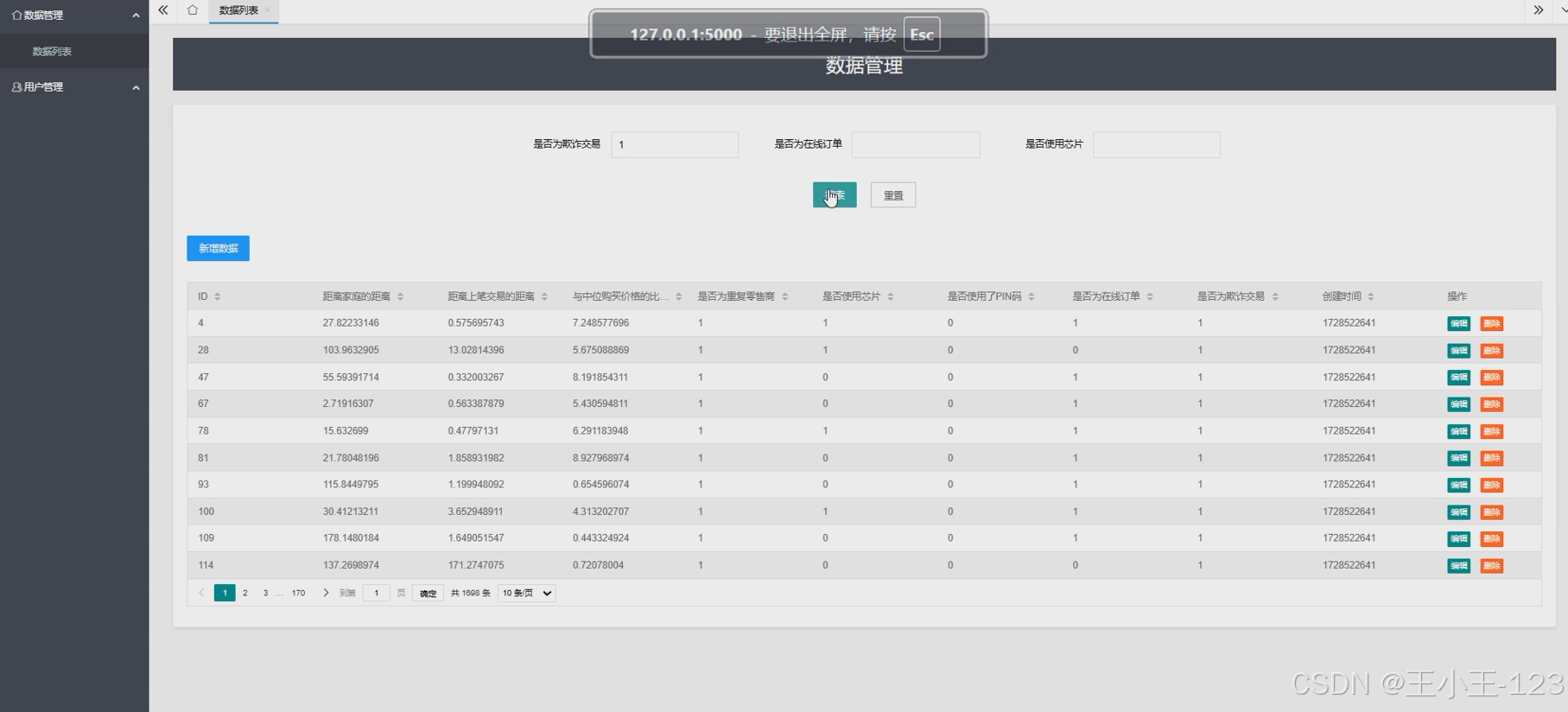Image resolution: width=1568 pixels, height=712 pixels.
Task: Edit the row with ID 78
Action: [1458, 431]
